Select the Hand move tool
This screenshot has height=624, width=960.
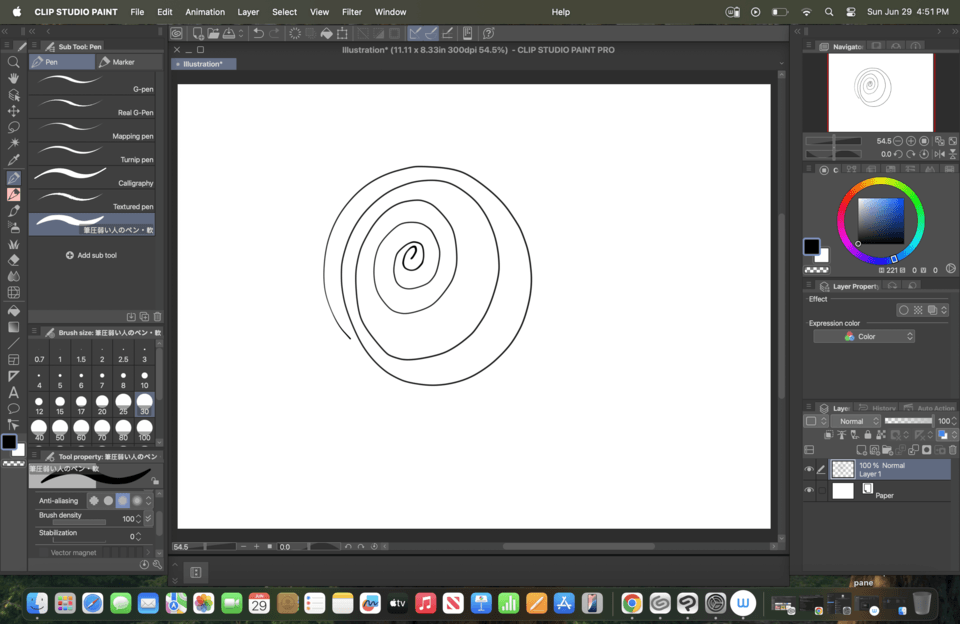pyautogui.click(x=14, y=78)
